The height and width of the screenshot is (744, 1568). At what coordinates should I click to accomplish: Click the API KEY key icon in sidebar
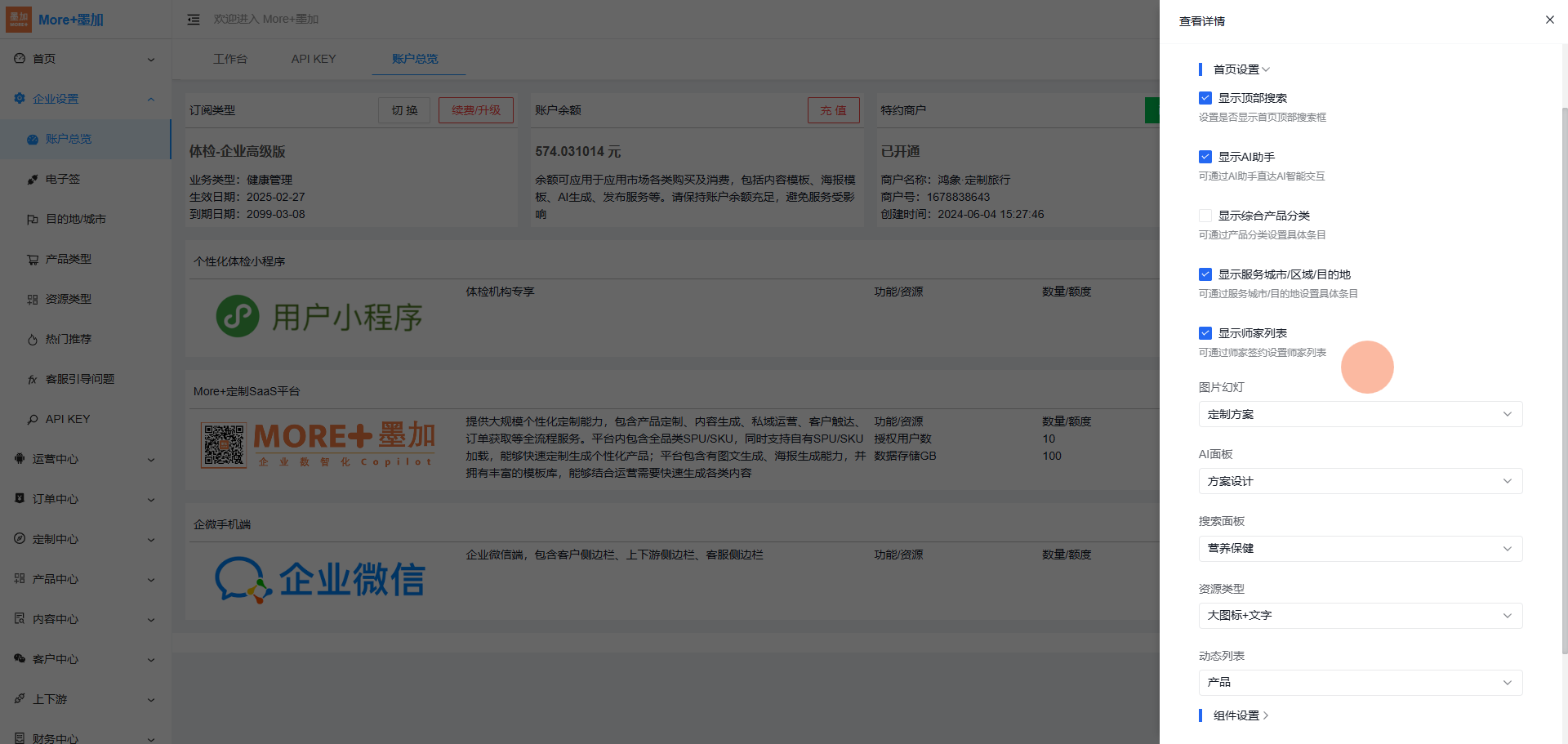pos(33,420)
